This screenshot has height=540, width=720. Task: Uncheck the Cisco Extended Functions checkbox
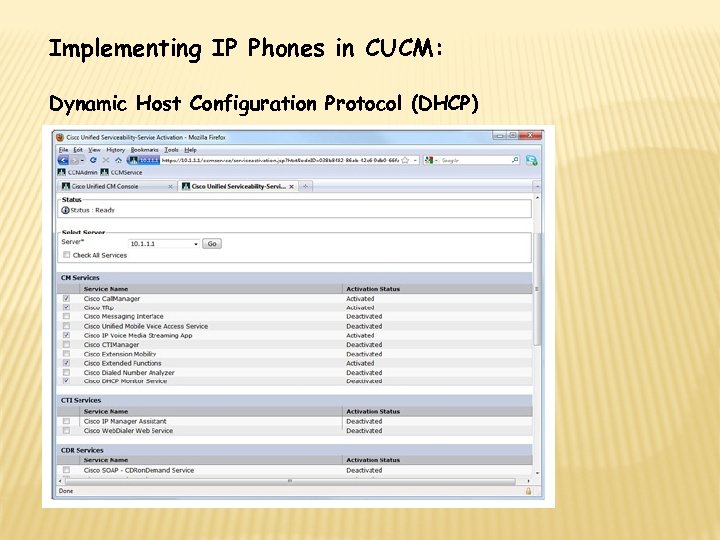pyautogui.click(x=66, y=363)
